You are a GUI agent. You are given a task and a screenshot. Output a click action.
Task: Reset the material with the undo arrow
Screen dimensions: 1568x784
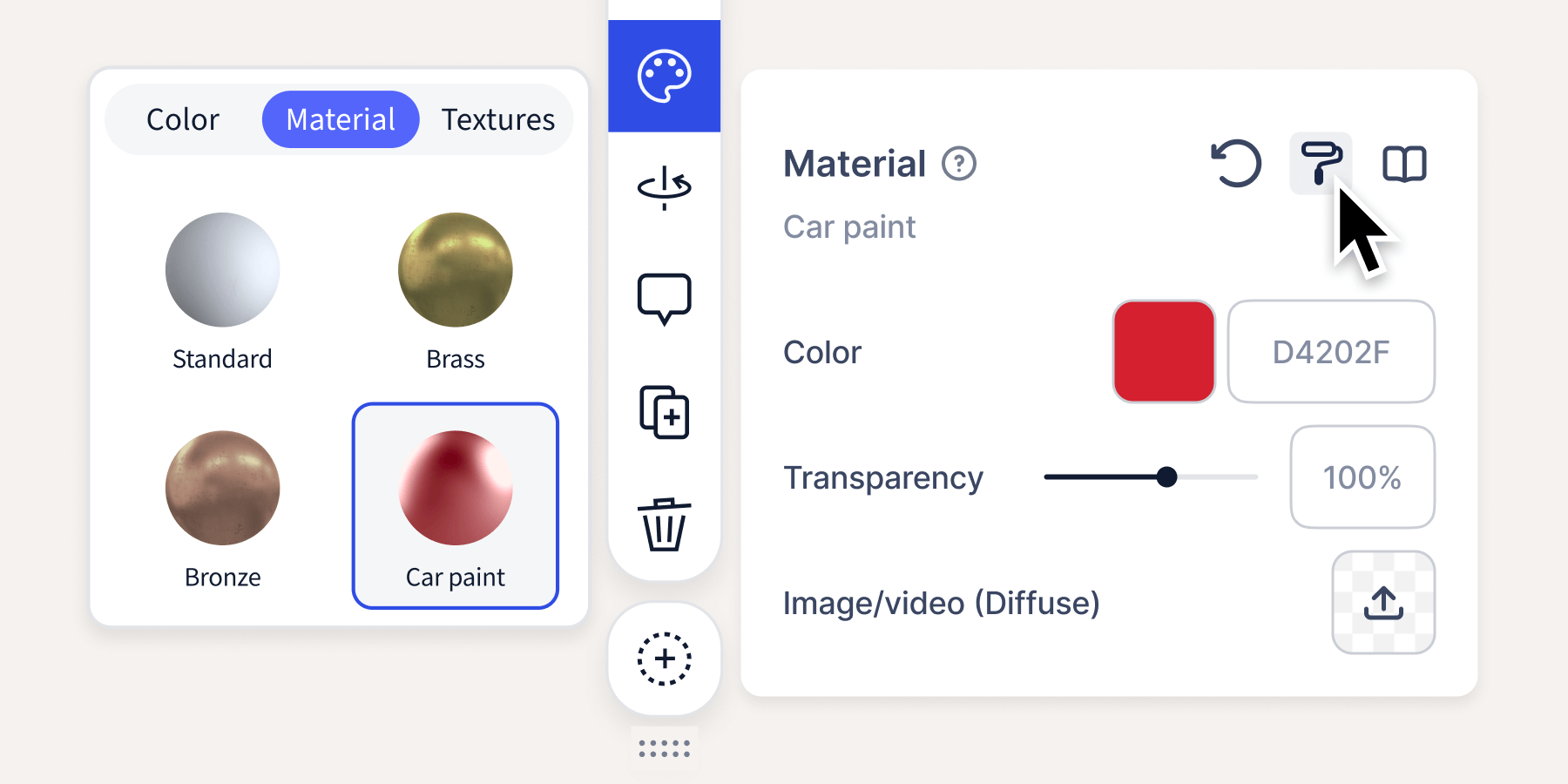[1236, 164]
